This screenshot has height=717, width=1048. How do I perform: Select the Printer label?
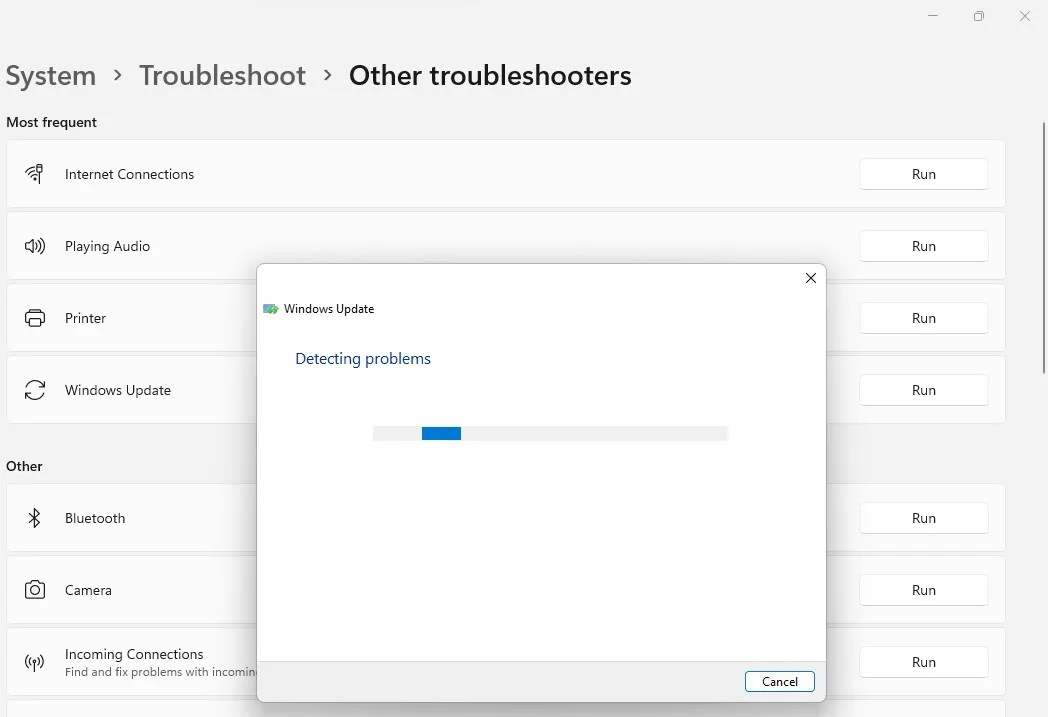85,318
